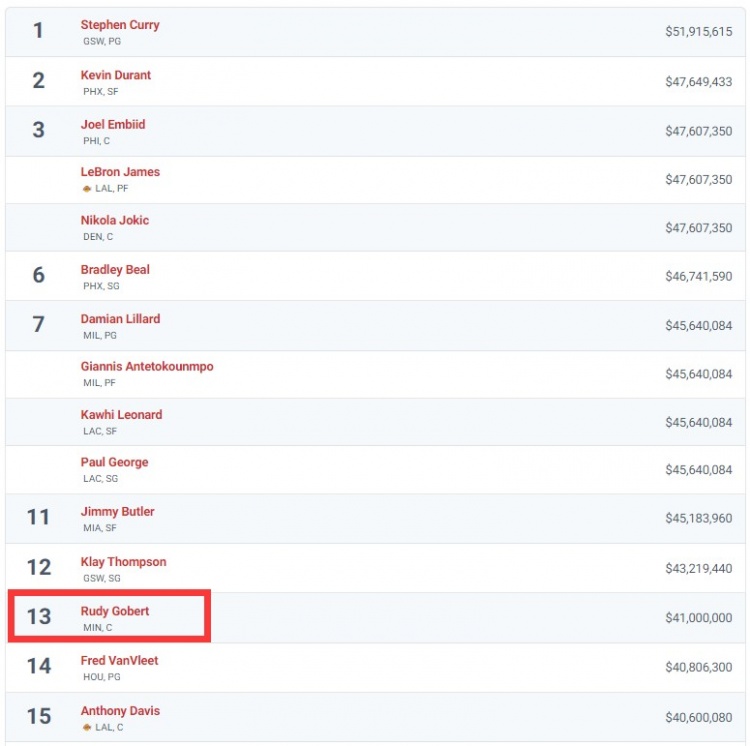Click the highlighted Rudy Gobert link
Viewport: 750px width, 746px height.
(x=115, y=611)
